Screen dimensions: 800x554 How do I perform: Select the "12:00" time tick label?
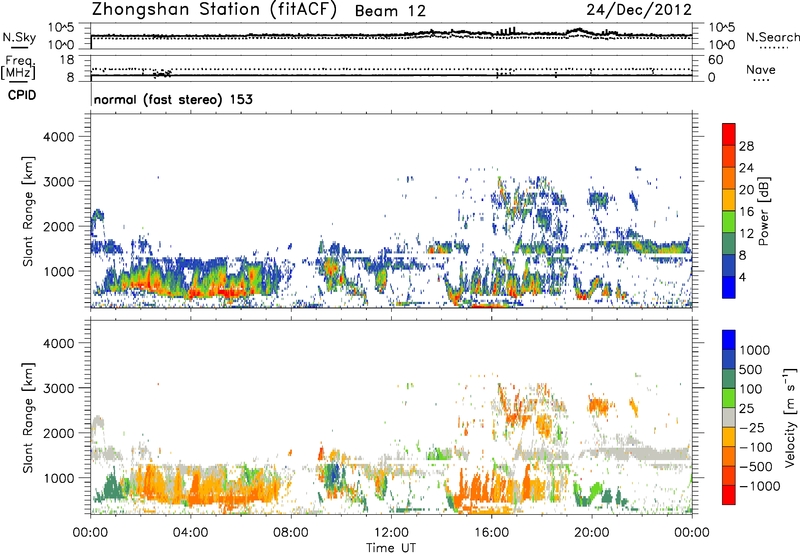391,533
